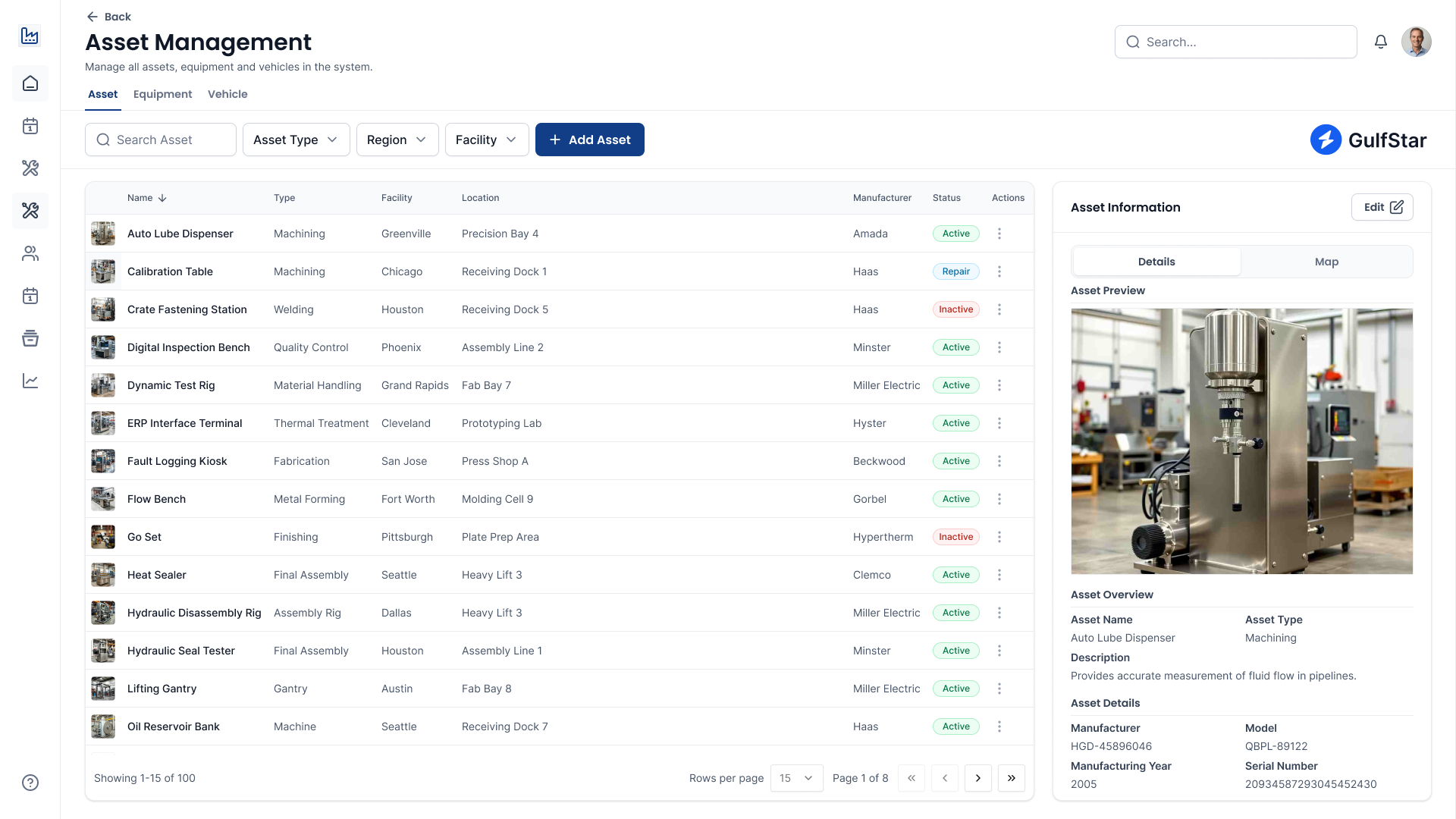The image size is (1456, 819).
Task: Open the Asset Type filter dropdown
Action: [x=296, y=140]
